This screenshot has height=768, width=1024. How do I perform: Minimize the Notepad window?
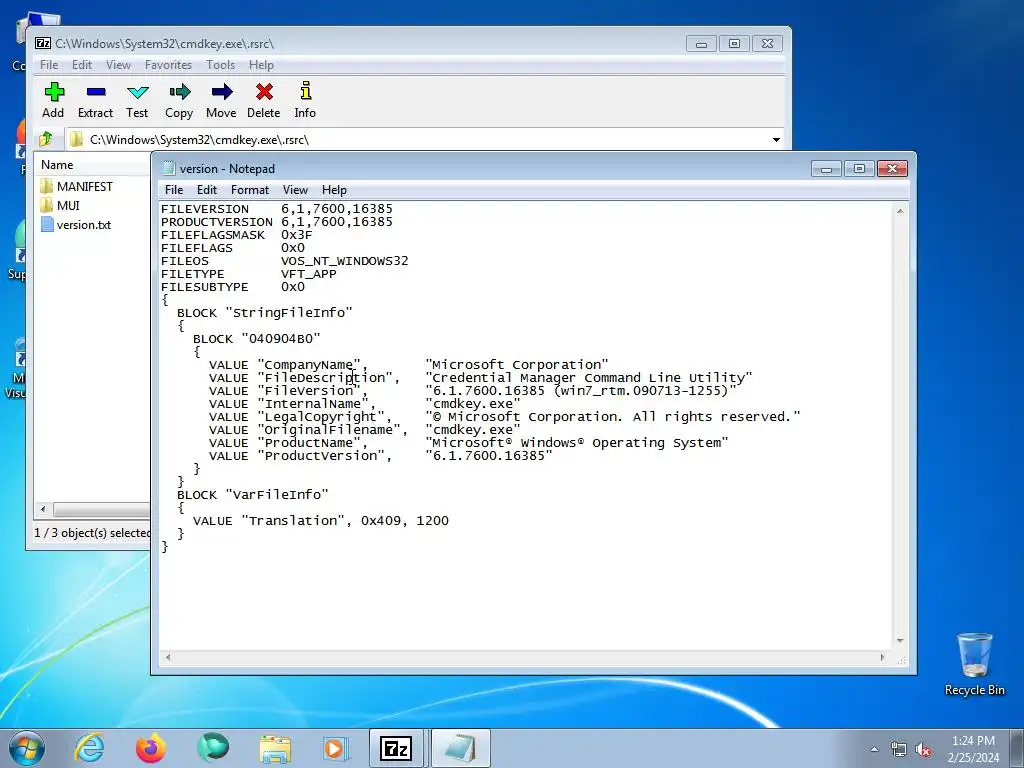[x=825, y=169]
